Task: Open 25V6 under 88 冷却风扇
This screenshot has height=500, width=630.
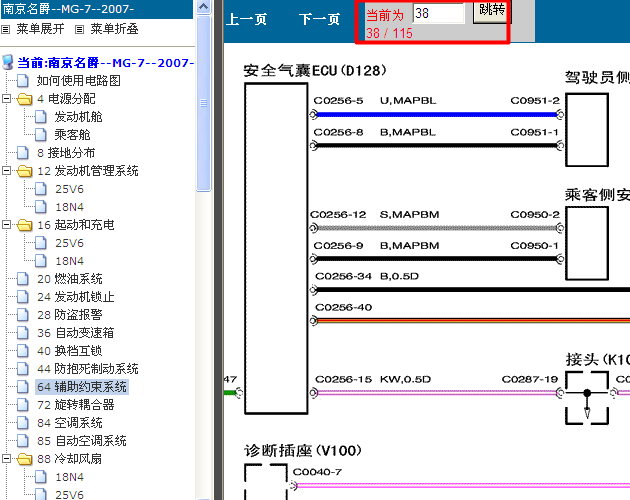Action: point(69,495)
